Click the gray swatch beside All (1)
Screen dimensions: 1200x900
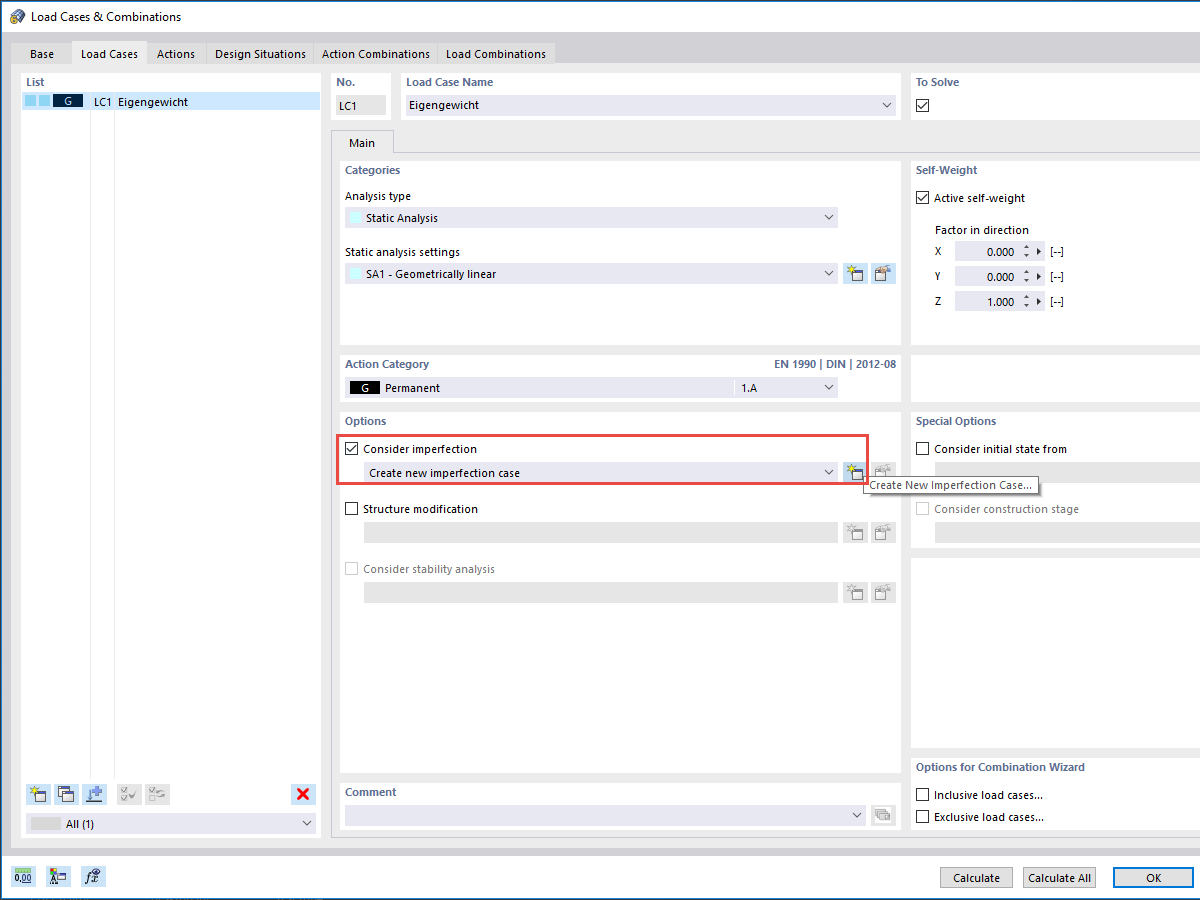[x=46, y=824]
